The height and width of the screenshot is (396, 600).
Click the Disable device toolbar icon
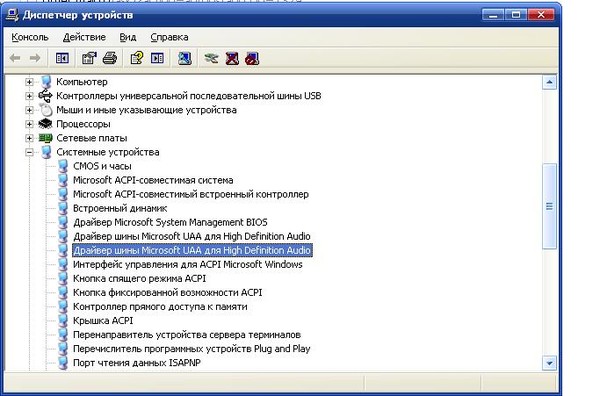coord(252,58)
